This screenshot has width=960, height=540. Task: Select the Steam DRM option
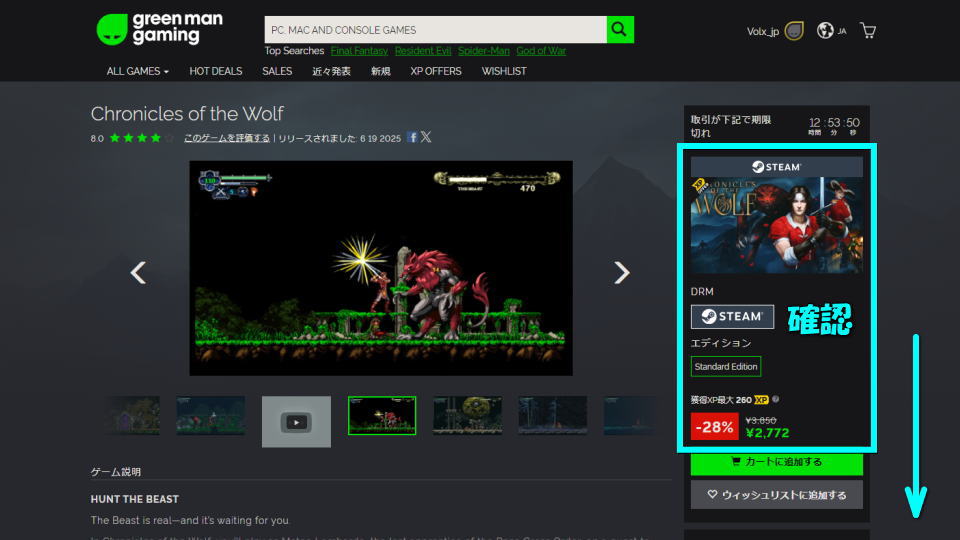tap(732, 317)
